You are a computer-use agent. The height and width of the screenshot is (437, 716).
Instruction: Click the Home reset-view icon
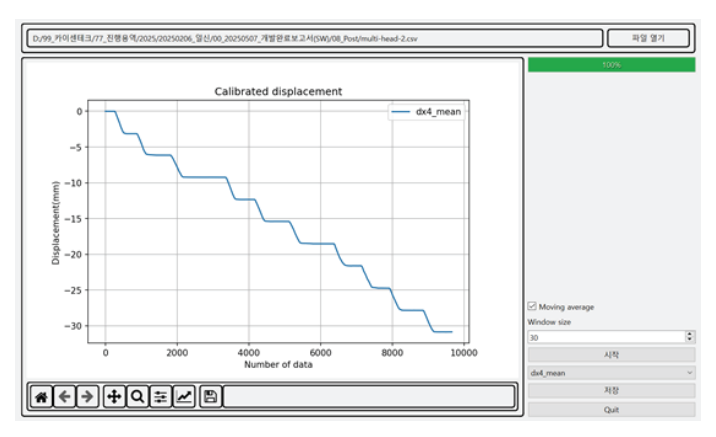coord(42,397)
